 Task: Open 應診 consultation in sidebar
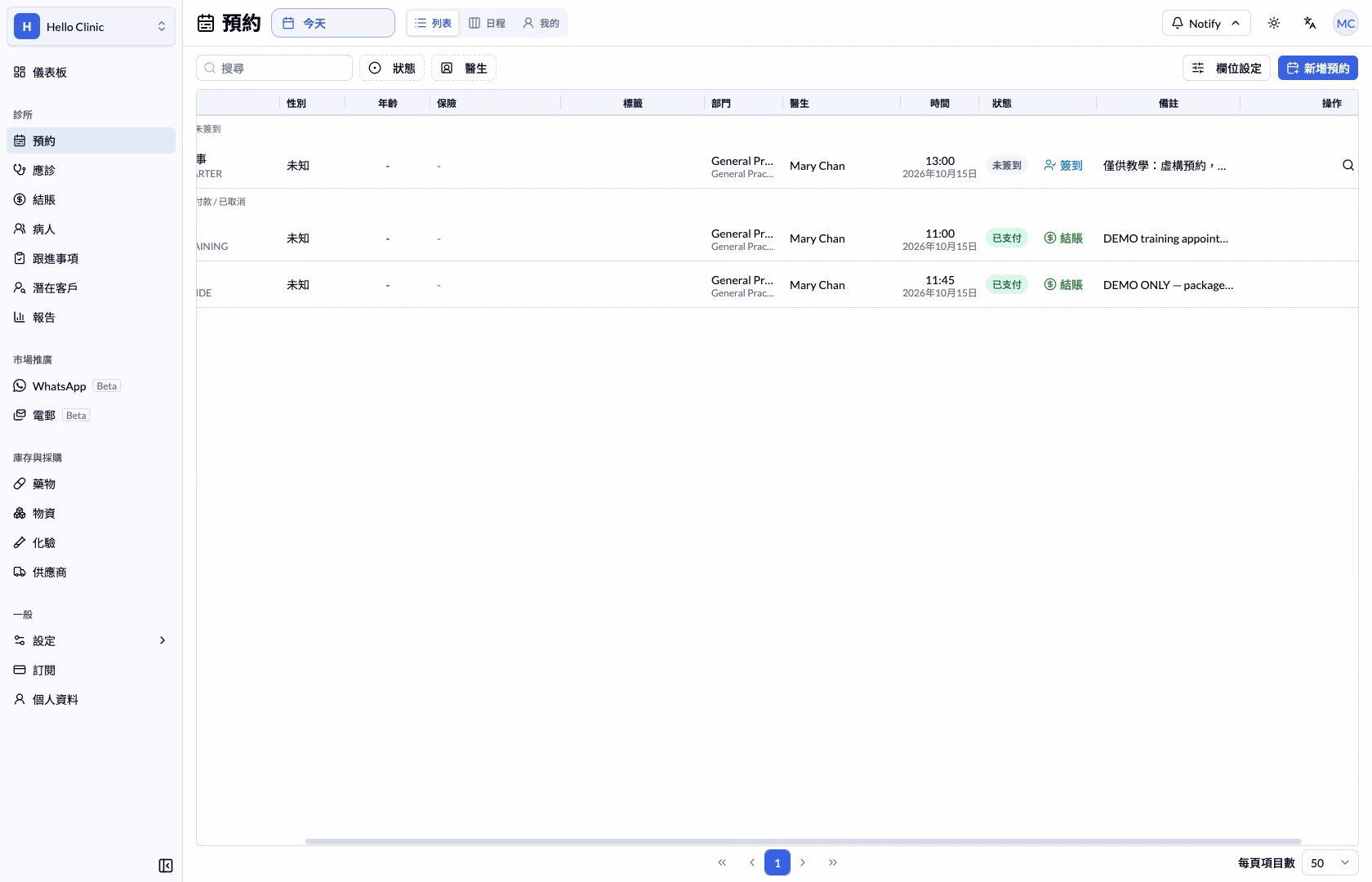click(91, 170)
